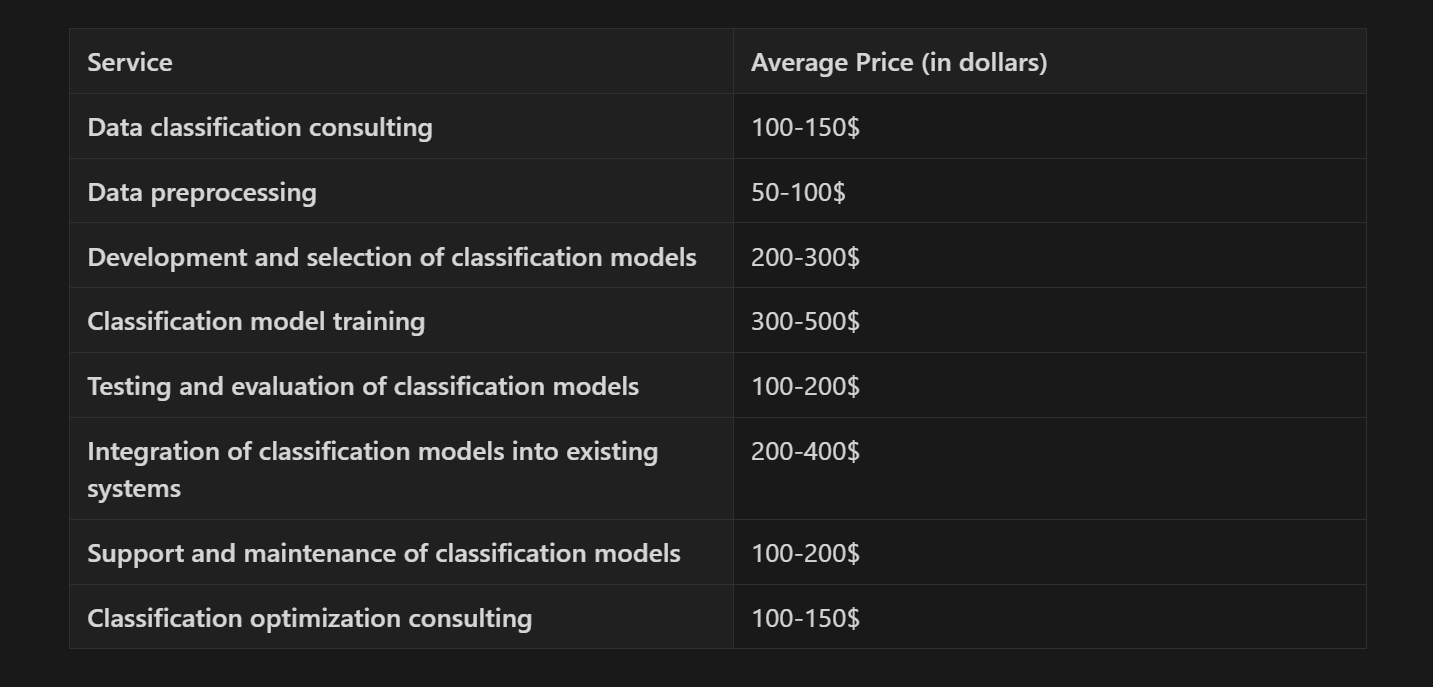Click the word systems in Integration row
The image size is (1433, 687).
[x=134, y=489]
